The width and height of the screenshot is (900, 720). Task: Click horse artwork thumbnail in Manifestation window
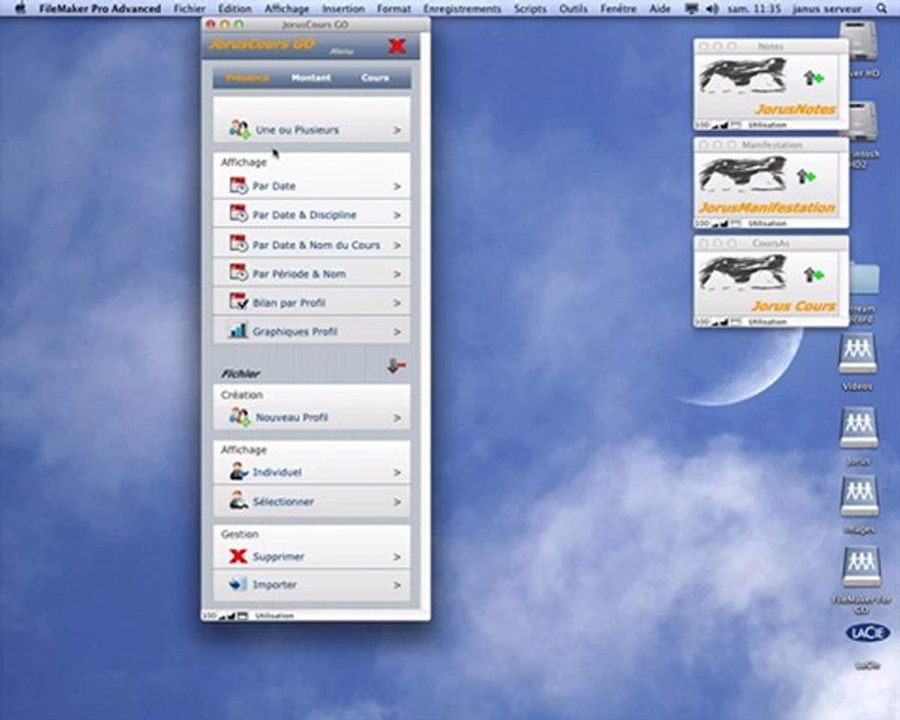[743, 174]
